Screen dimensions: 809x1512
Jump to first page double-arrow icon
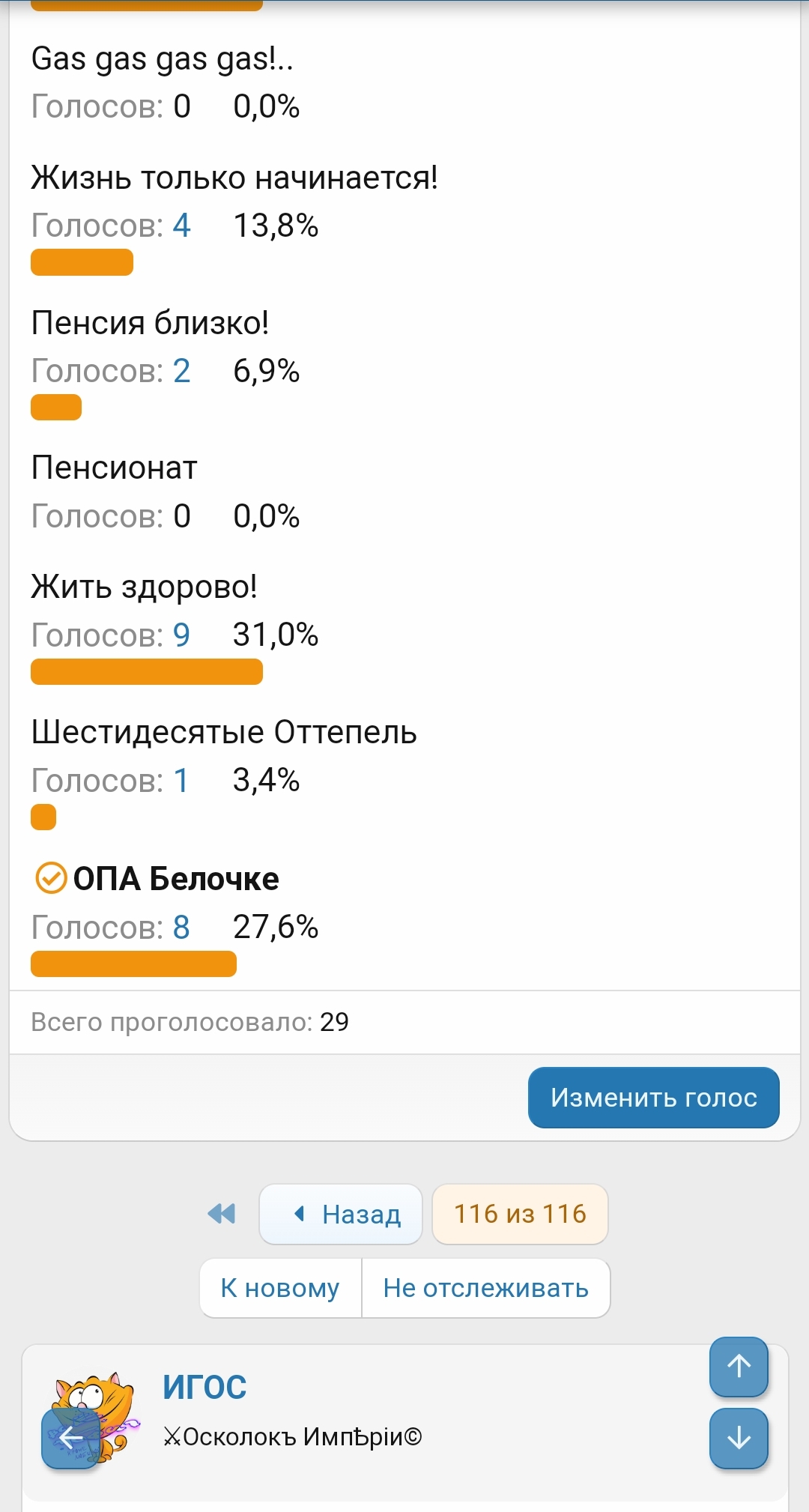coord(222,1214)
